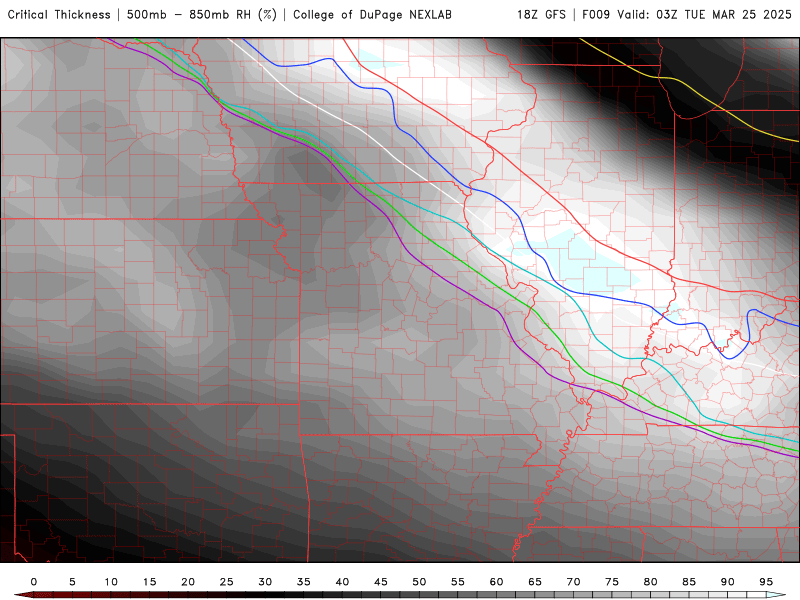The image size is (800, 600).
Task: Select the colorbar label "70"
Action: pyautogui.click(x=573, y=582)
